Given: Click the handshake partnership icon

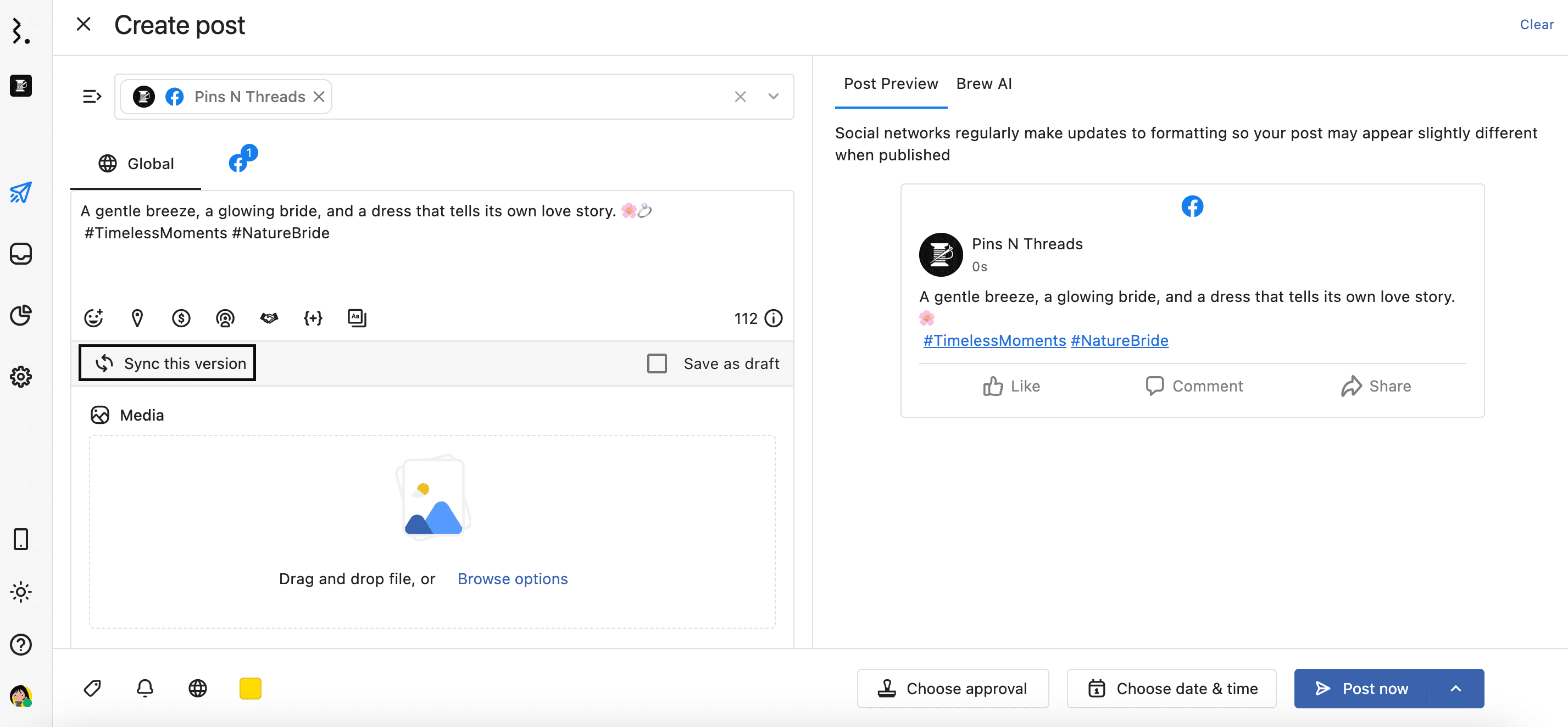Looking at the screenshot, I should tap(269, 317).
